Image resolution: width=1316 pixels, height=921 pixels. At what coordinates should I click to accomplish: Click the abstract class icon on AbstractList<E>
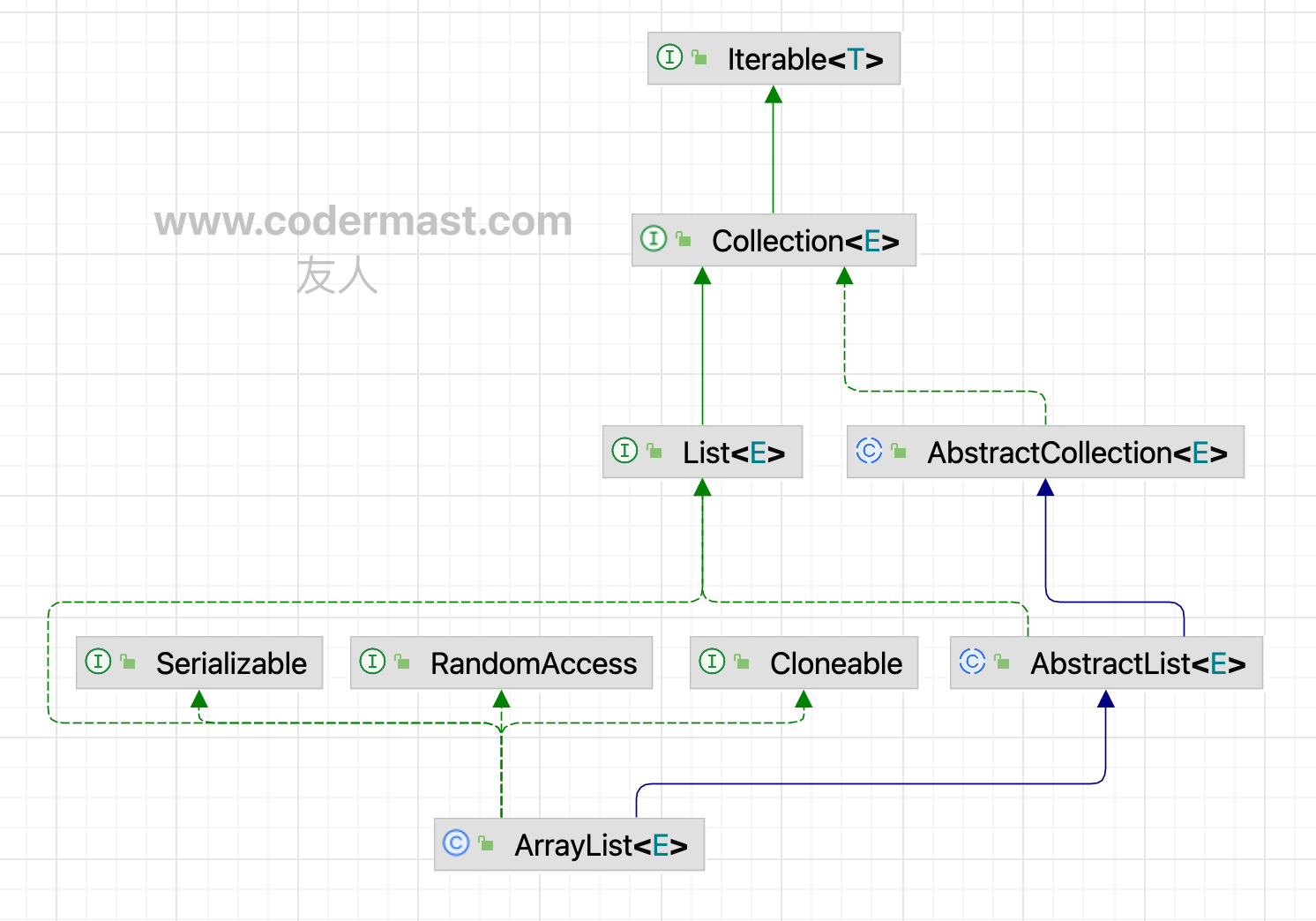coord(972,662)
